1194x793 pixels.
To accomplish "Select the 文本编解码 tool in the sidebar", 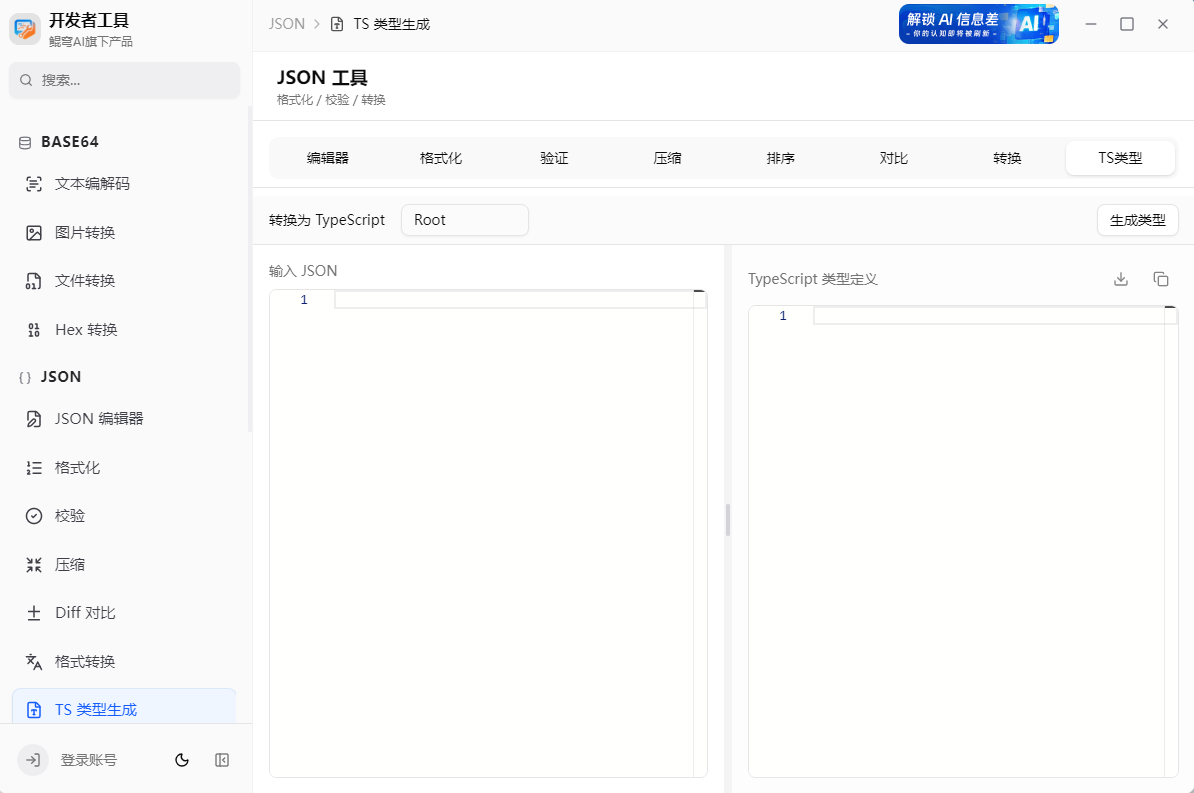I will click(87, 183).
